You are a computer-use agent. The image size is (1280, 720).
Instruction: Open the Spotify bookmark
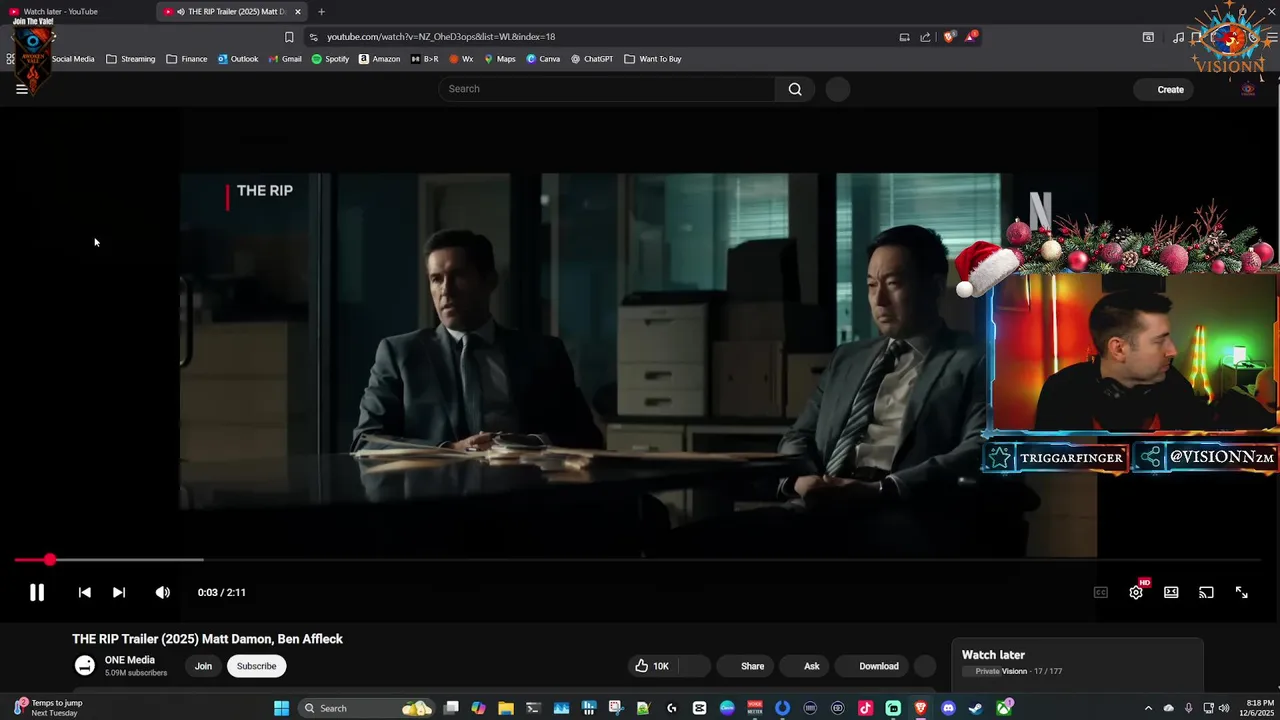(330, 59)
